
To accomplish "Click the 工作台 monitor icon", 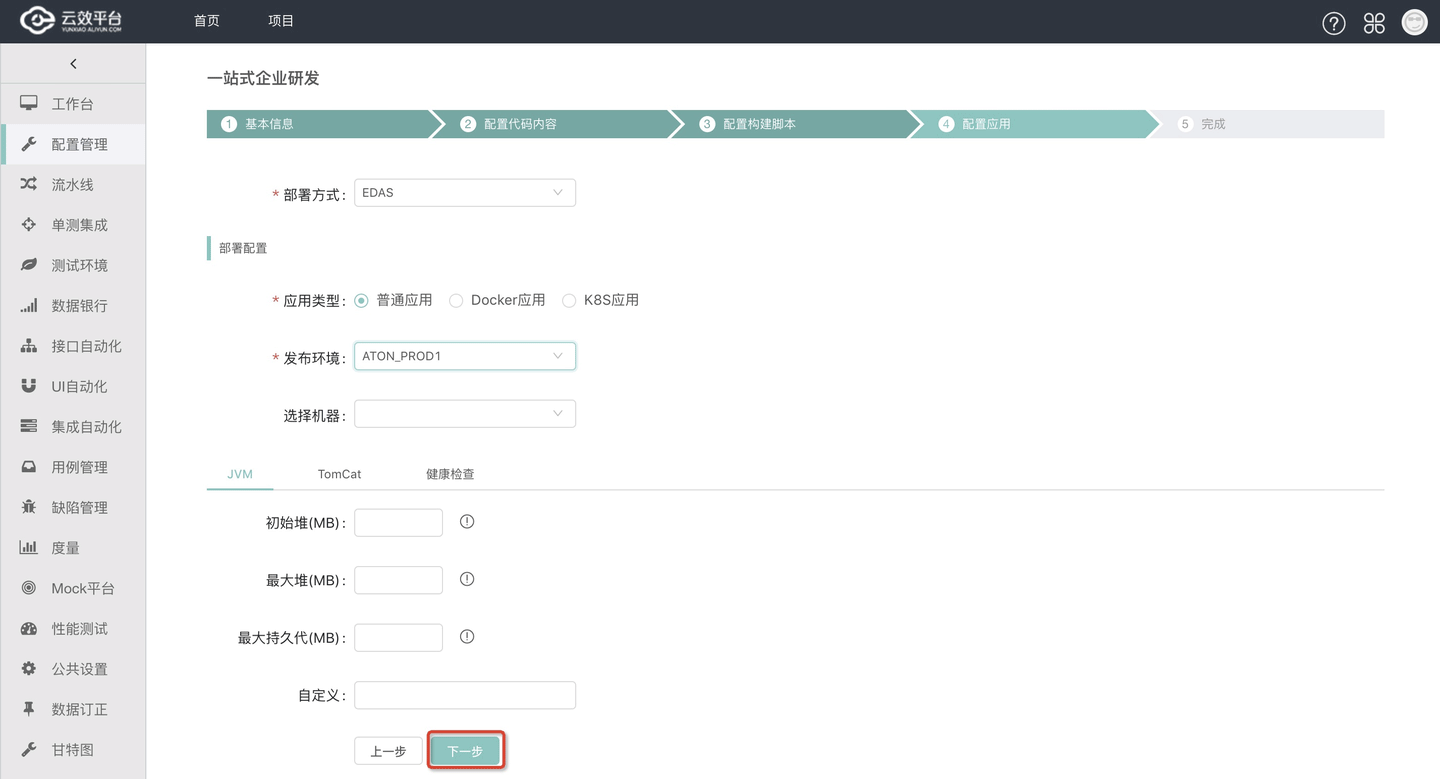I will click(29, 103).
